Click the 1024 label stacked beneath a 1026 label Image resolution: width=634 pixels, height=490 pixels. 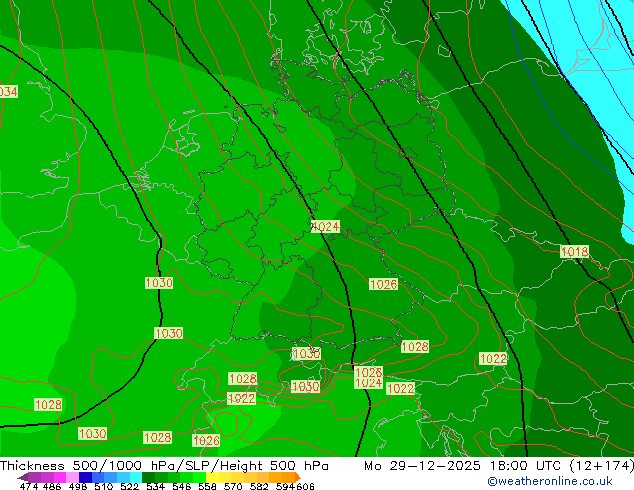pyautogui.click(x=368, y=383)
